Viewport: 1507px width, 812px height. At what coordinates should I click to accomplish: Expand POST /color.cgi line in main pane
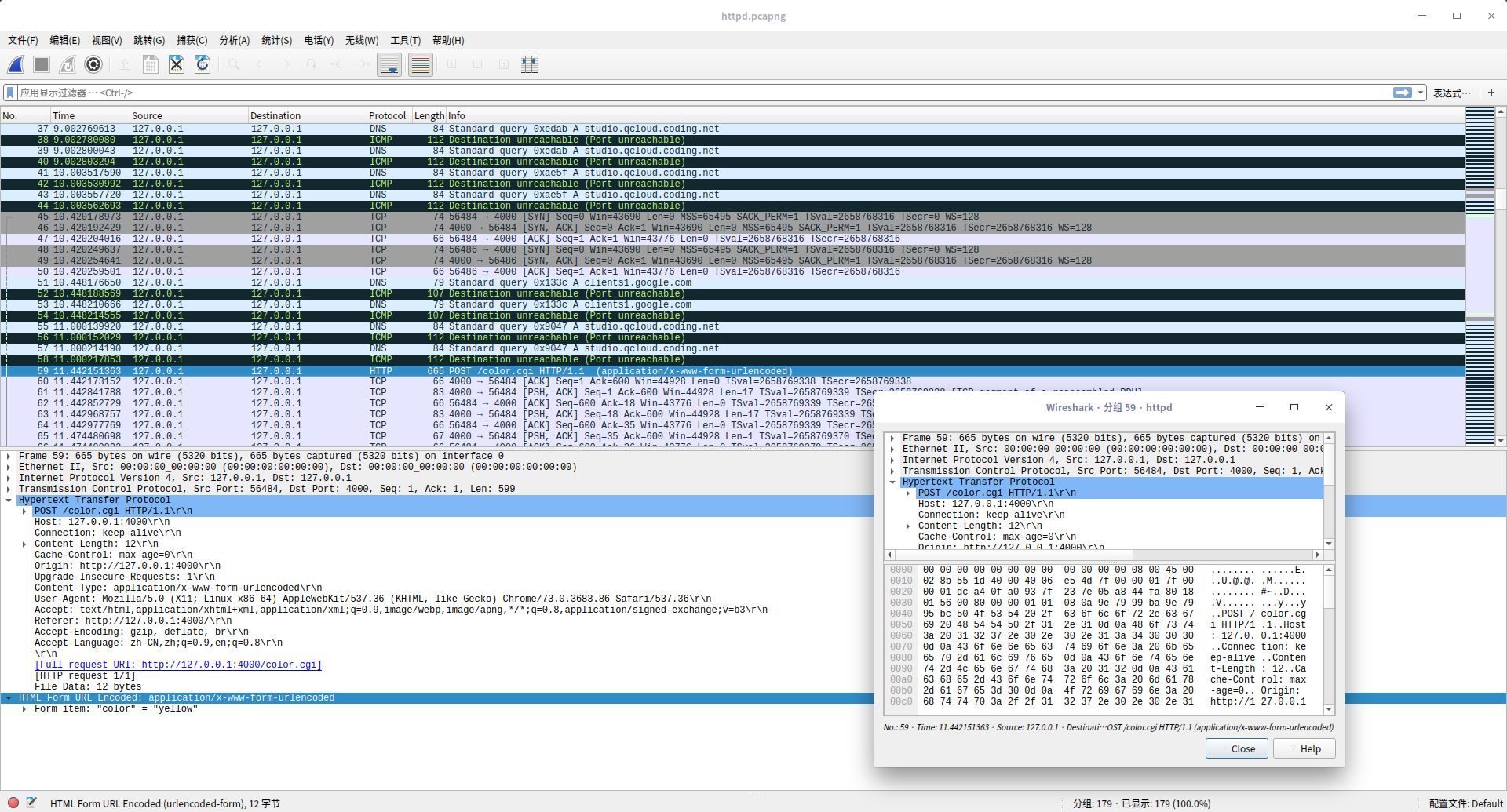tap(24, 511)
